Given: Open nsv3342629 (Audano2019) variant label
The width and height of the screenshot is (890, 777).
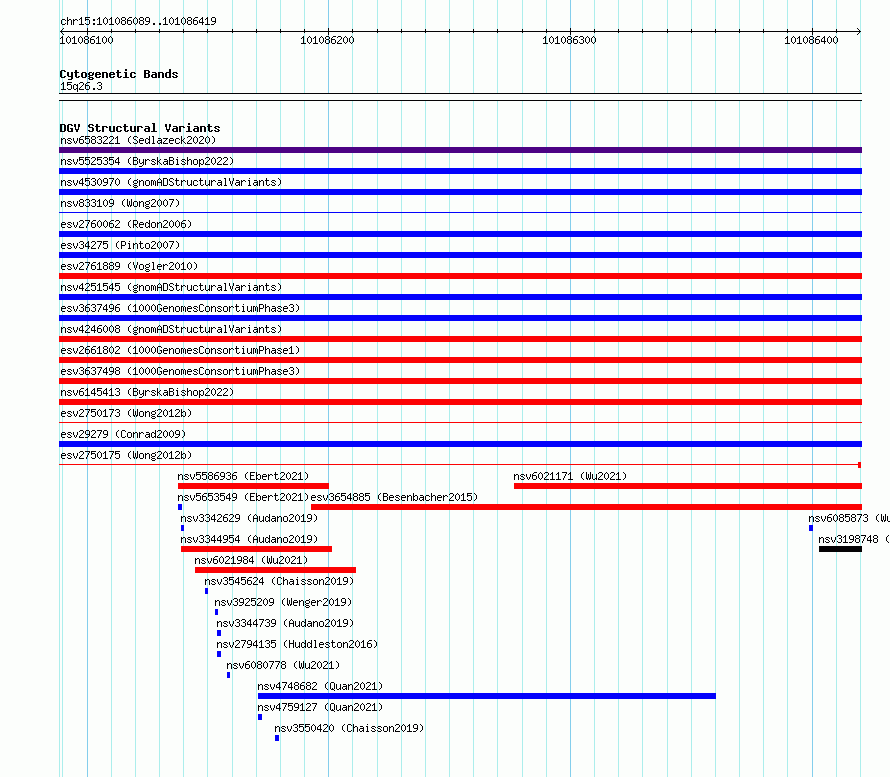Looking at the screenshot, I should tap(249, 518).
